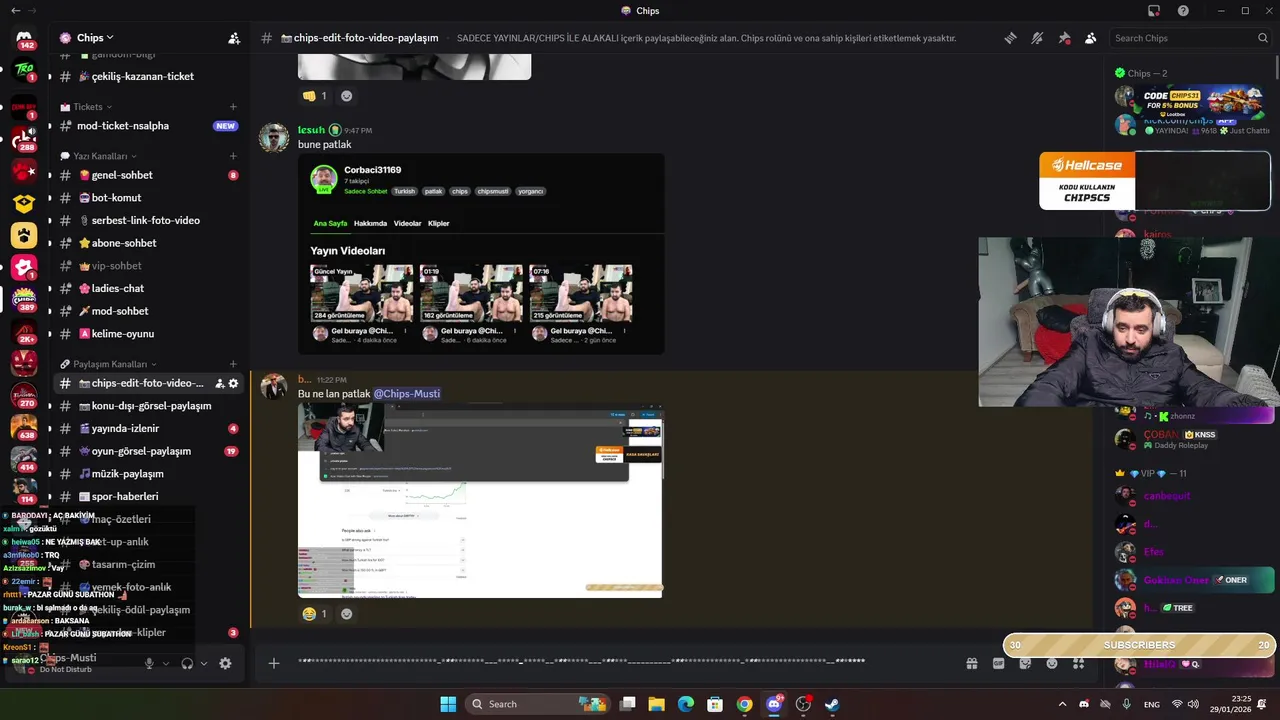The height and width of the screenshot is (720, 1280).
Task: Add a channel in Tickets category
Action: point(233,107)
